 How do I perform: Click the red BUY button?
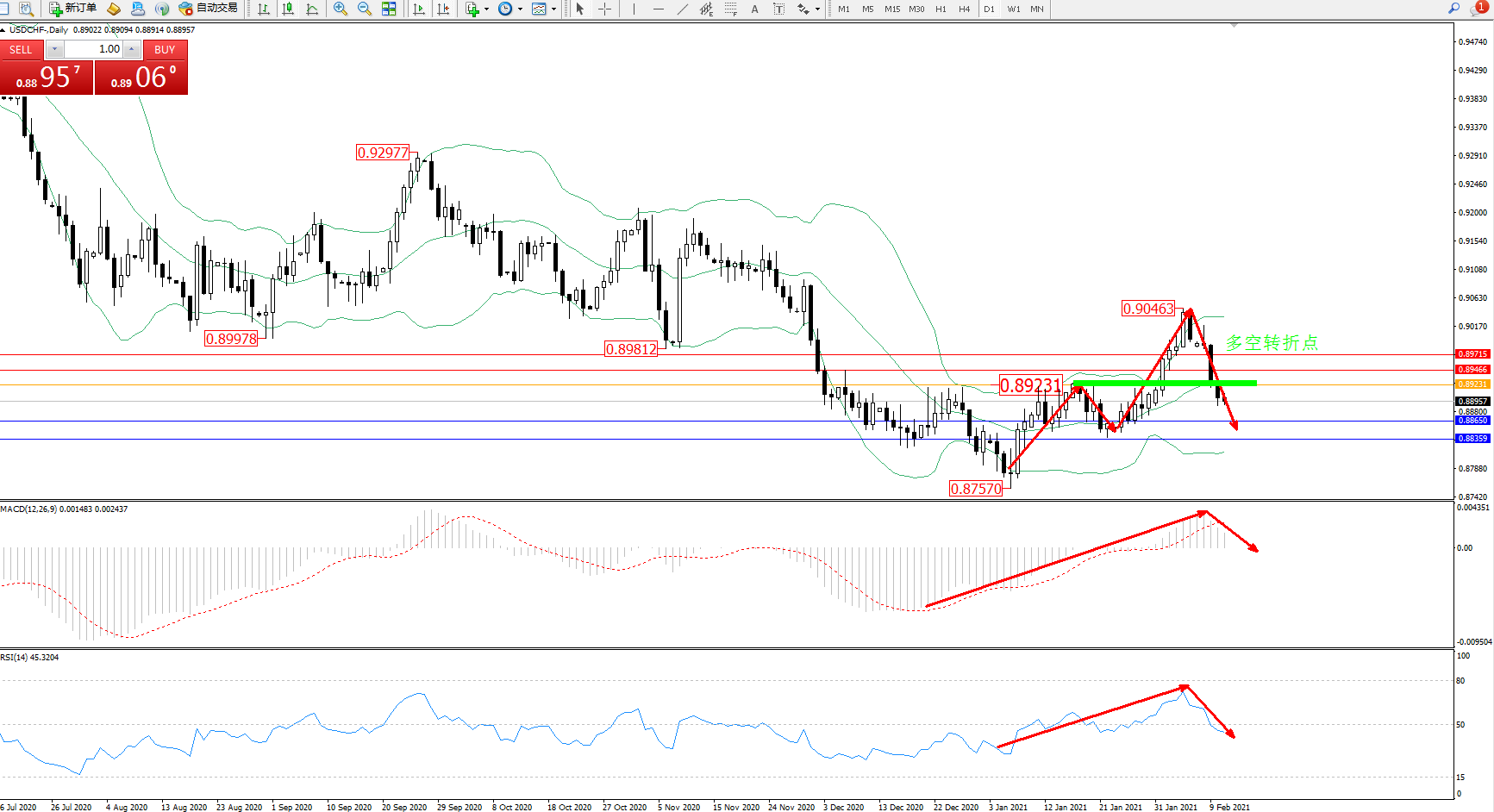(x=165, y=50)
